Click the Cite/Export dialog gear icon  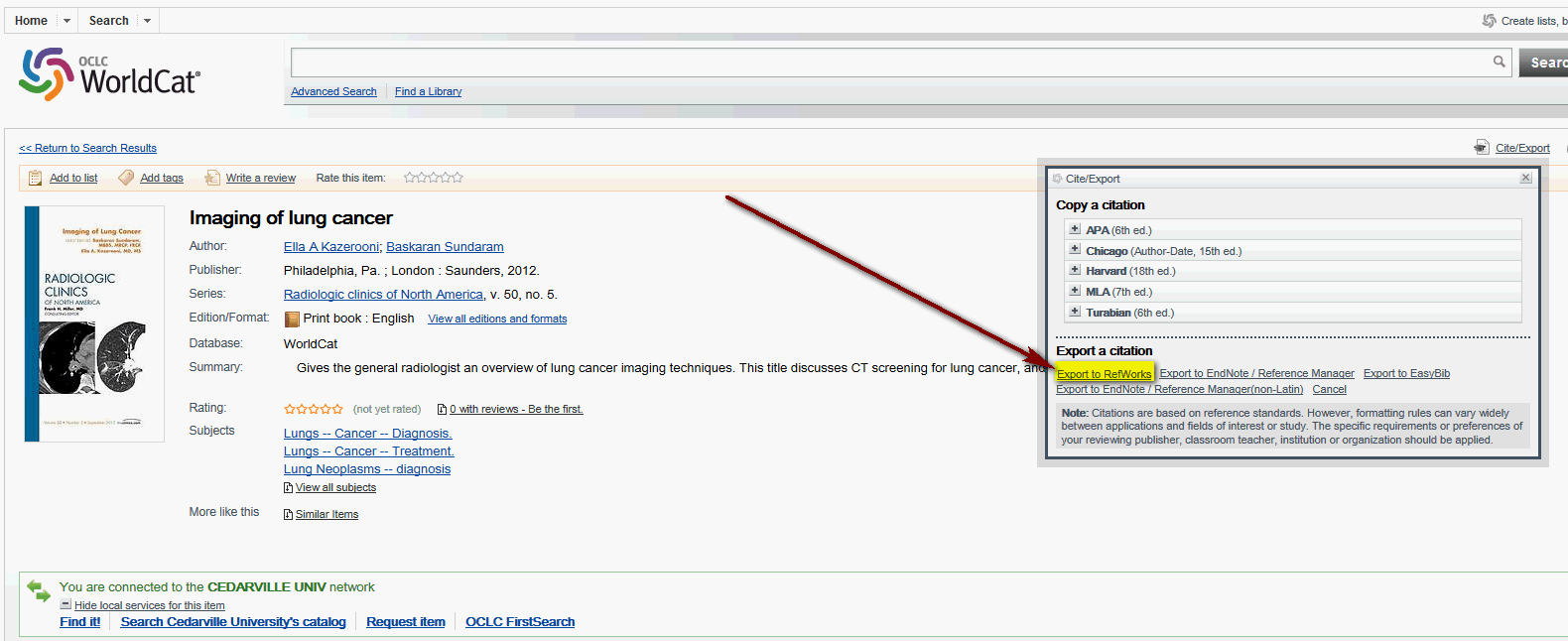click(x=1058, y=179)
